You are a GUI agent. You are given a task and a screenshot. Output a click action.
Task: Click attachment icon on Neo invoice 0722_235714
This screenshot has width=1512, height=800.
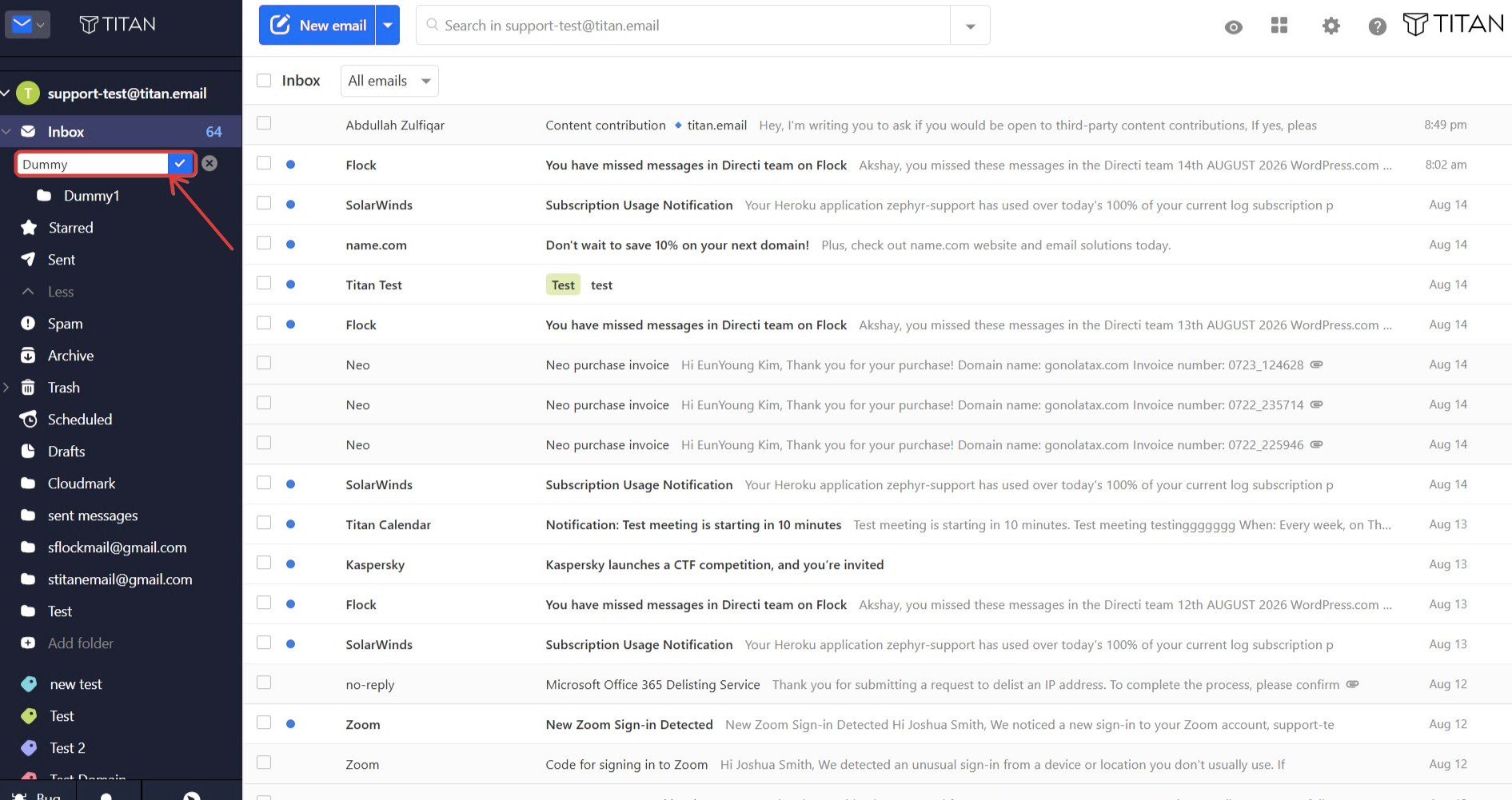[x=1316, y=404]
